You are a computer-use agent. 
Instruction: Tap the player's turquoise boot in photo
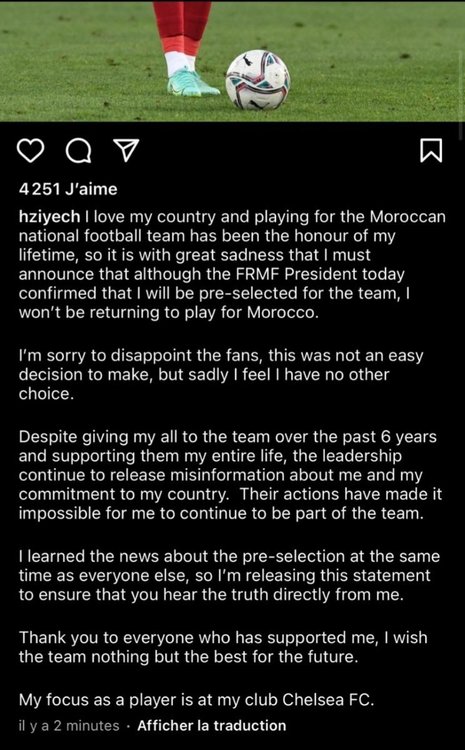pyautogui.click(x=193, y=82)
